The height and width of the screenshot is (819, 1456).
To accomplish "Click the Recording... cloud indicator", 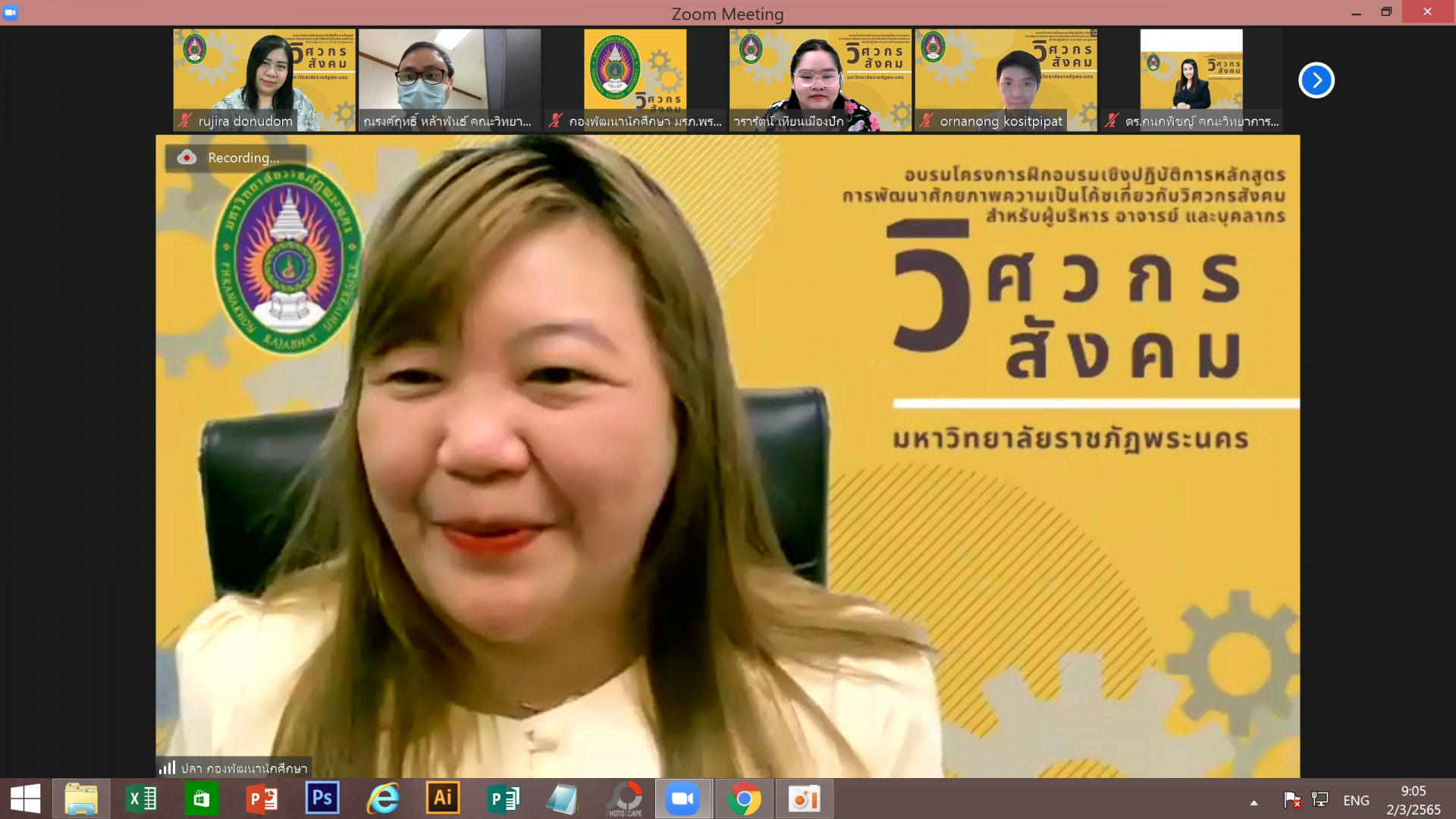I will [x=235, y=158].
